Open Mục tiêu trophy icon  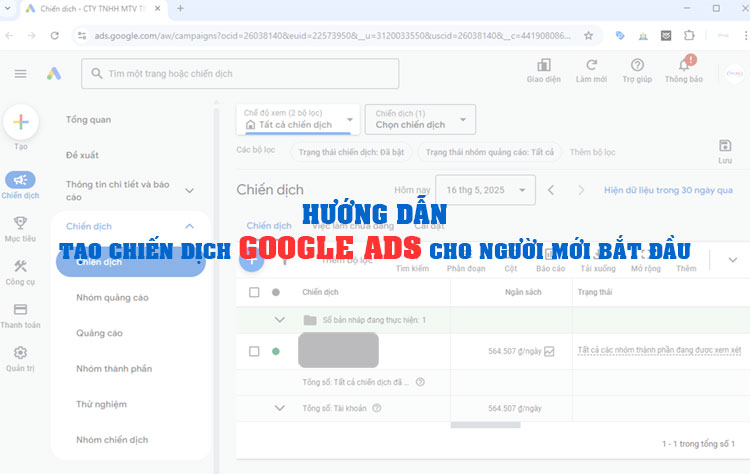tap(20, 222)
